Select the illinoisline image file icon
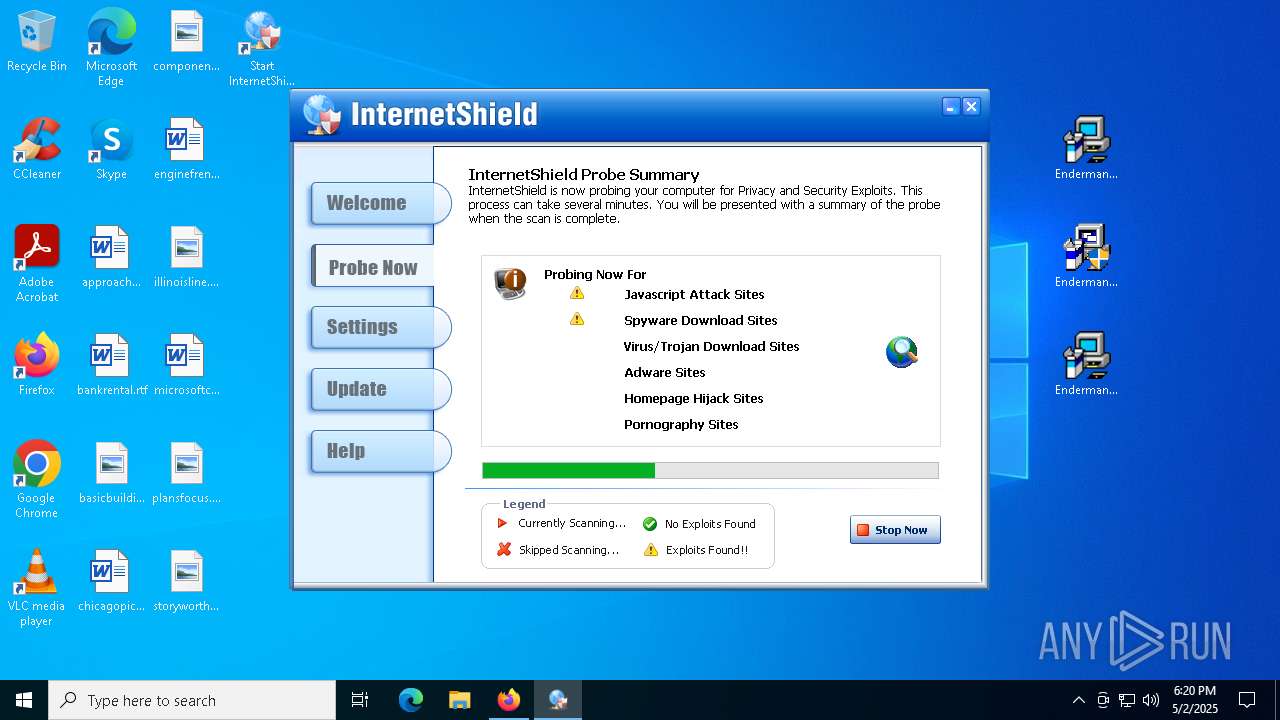Image resolution: width=1280 pixels, height=720 pixels. click(186, 258)
